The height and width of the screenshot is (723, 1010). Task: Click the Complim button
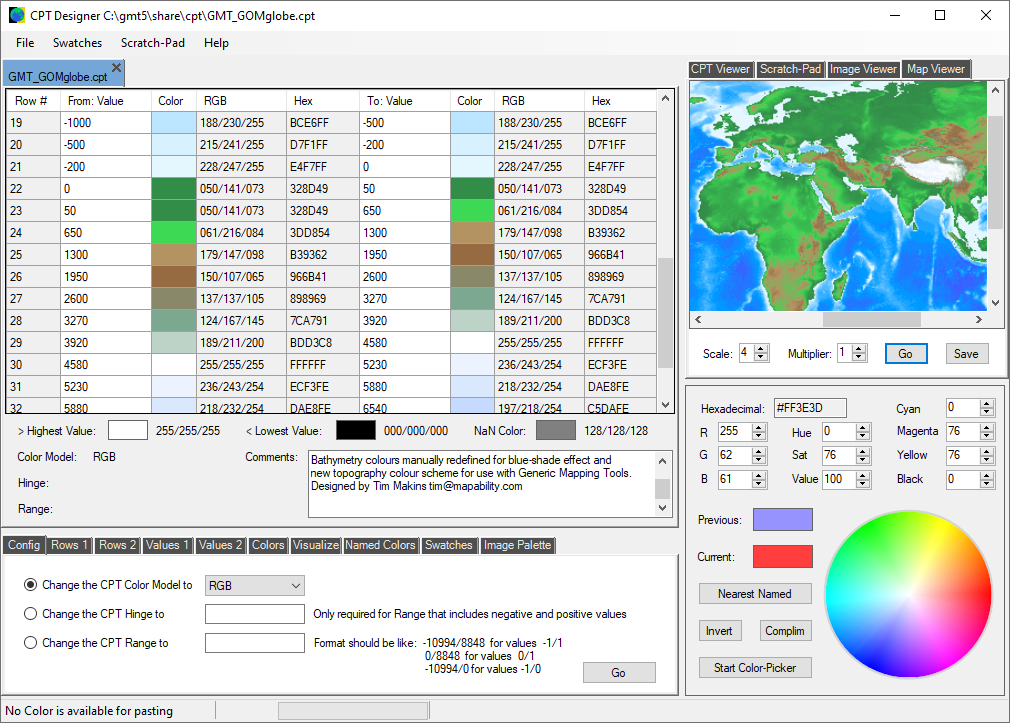pyautogui.click(x=785, y=631)
